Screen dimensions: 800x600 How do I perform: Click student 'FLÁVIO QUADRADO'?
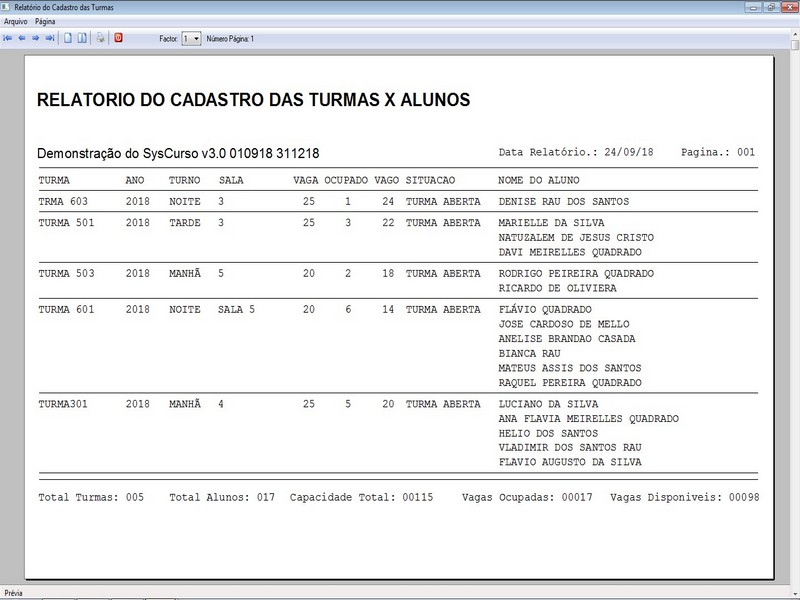(x=545, y=310)
